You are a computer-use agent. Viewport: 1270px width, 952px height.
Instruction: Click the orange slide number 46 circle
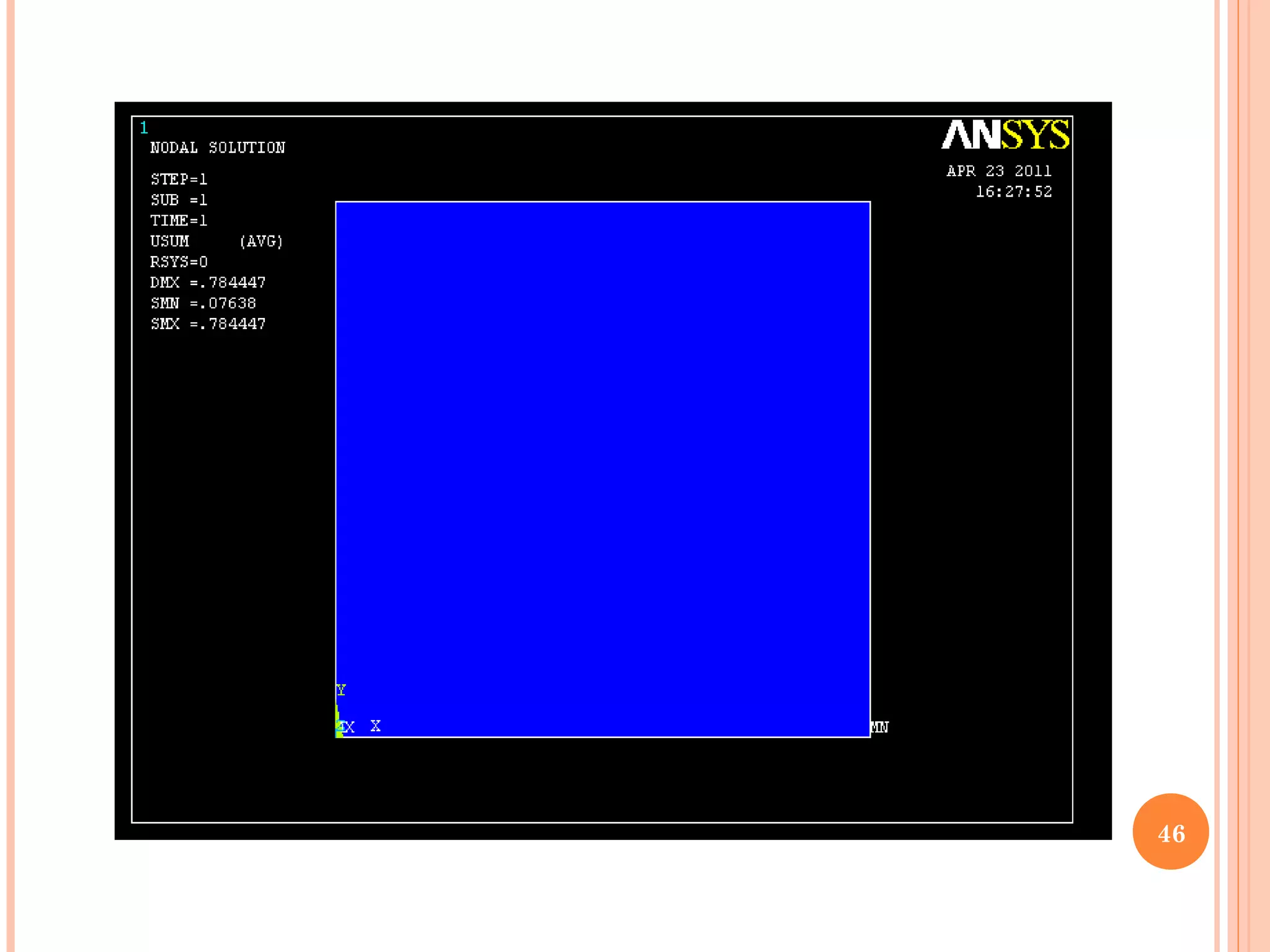(x=1170, y=831)
